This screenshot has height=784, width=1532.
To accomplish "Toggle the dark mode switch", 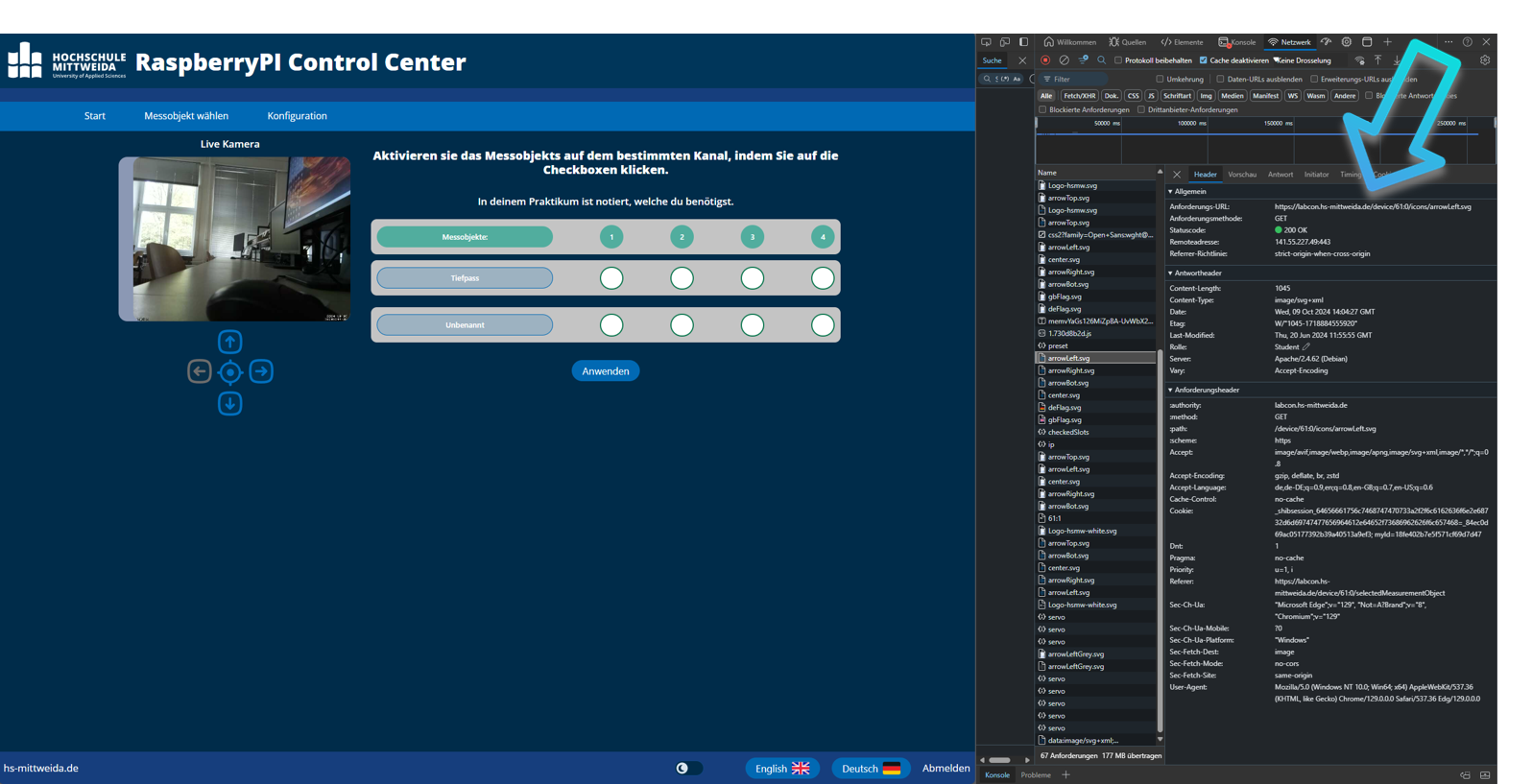I will pyautogui.click(x=688, y=768).
